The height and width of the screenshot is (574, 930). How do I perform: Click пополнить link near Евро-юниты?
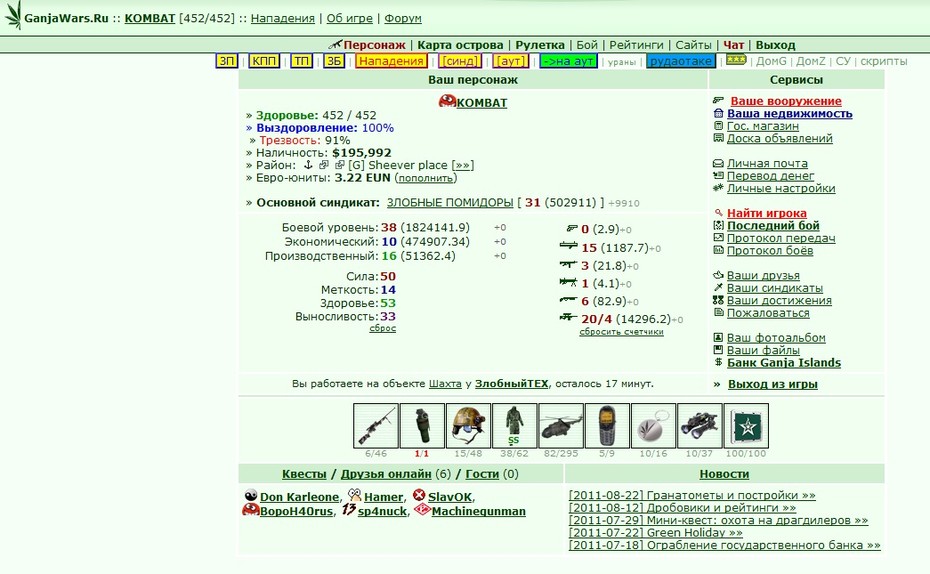click(x=425, y=178)
